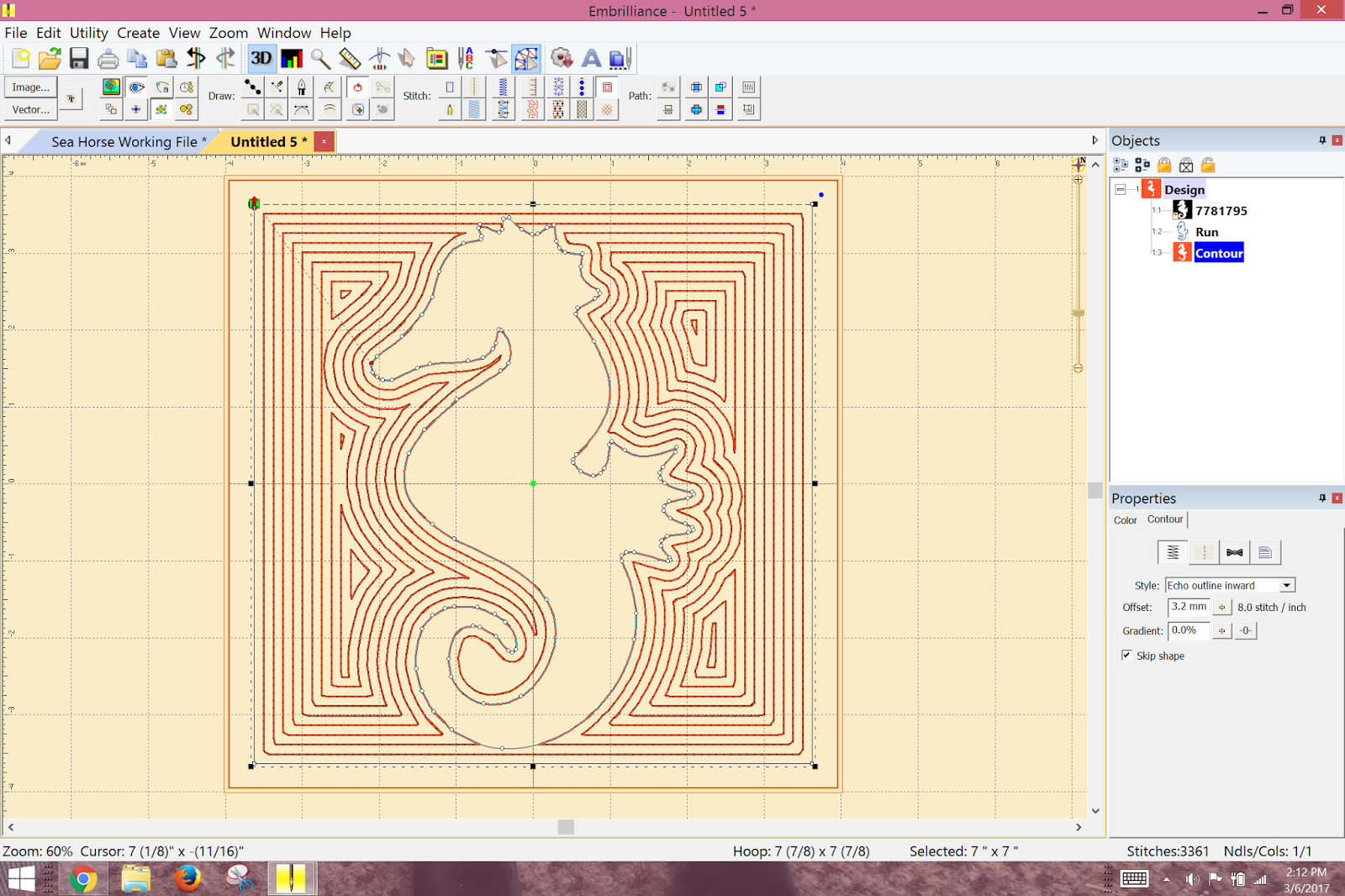The image size is (1345, 896).
Task: Select the Magnify zoom tool
Action: coord(320,58)
